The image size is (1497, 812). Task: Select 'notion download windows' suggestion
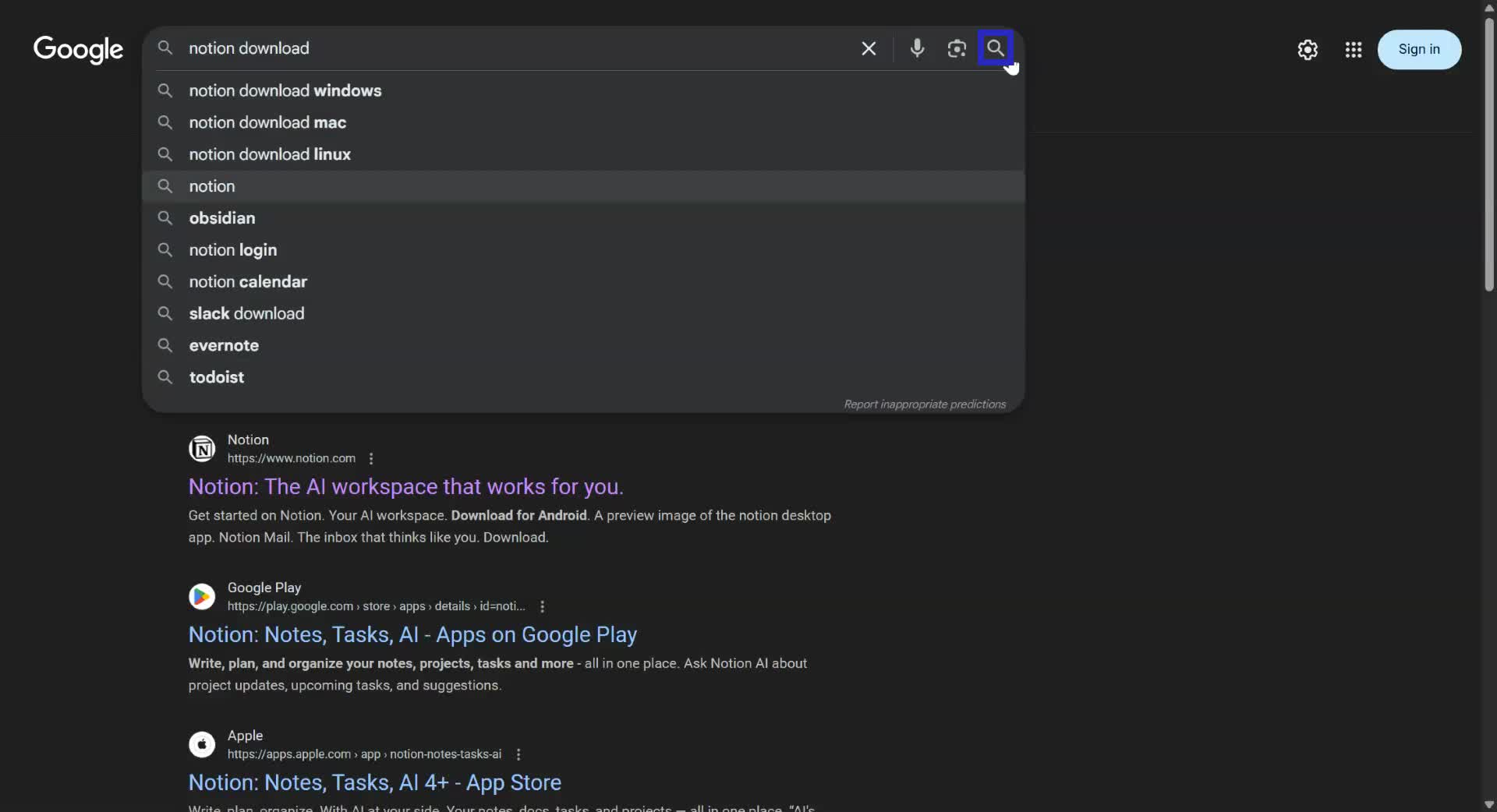[285, 90]
